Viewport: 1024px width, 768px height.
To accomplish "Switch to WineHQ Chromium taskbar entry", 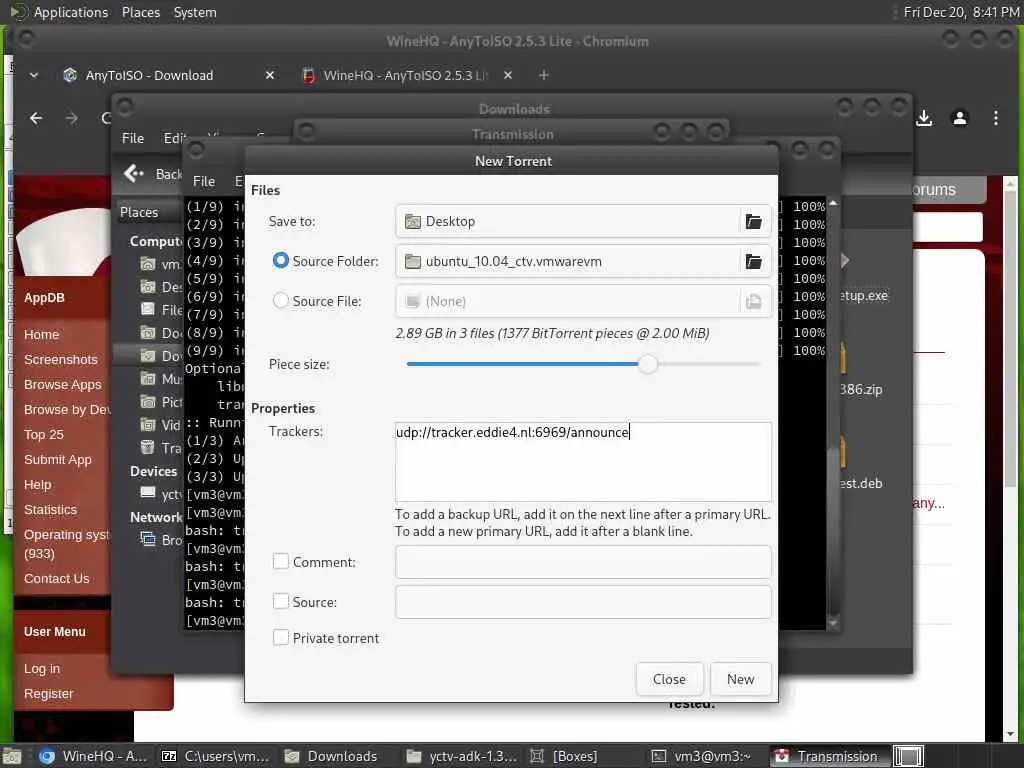I will [92, 756].
